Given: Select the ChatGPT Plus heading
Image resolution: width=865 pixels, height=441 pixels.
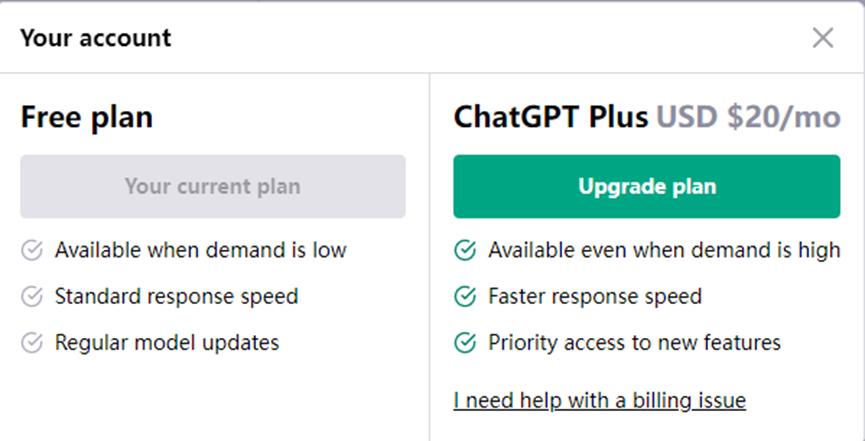Looking at the screenshot, I should click(550, 117).
